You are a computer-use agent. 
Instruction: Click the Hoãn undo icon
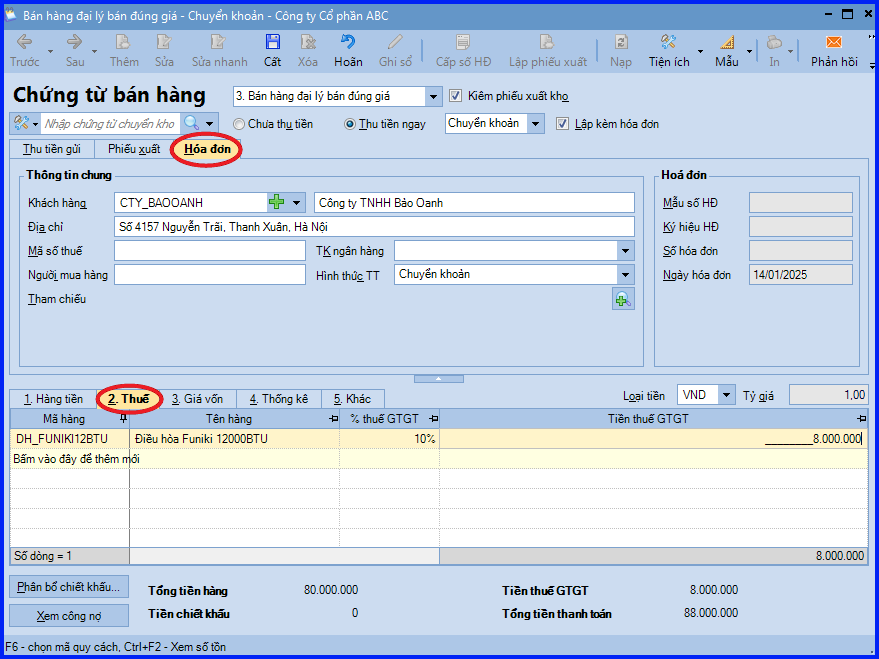tap(348, 43)
